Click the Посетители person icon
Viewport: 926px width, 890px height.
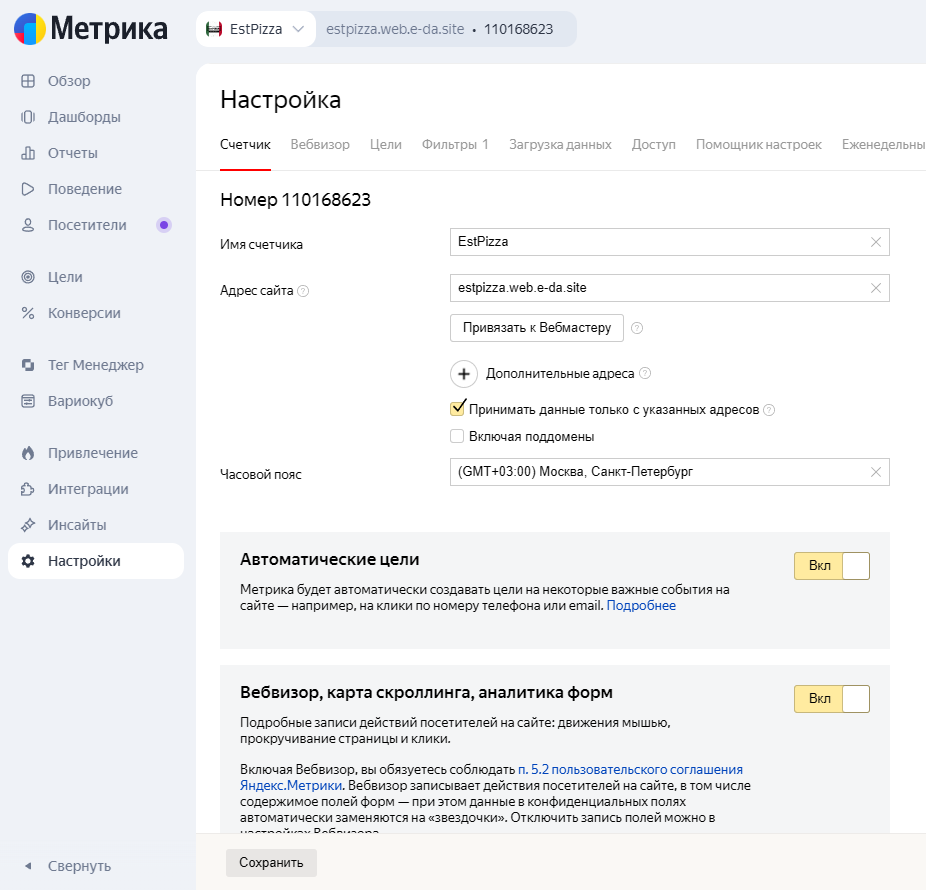click(28, 225)
